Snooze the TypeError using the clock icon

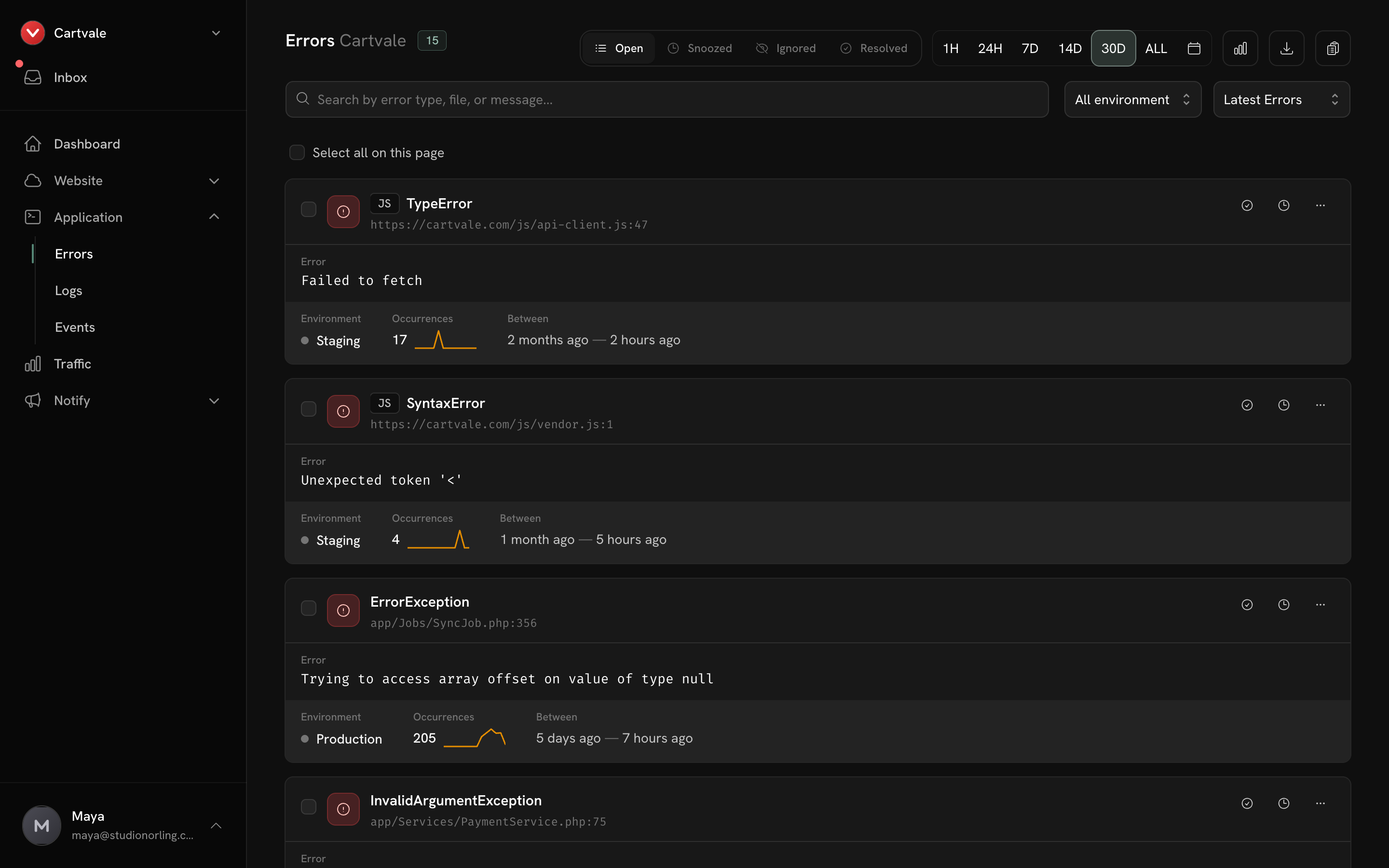pyautogui.click(x=1284, y=205)
